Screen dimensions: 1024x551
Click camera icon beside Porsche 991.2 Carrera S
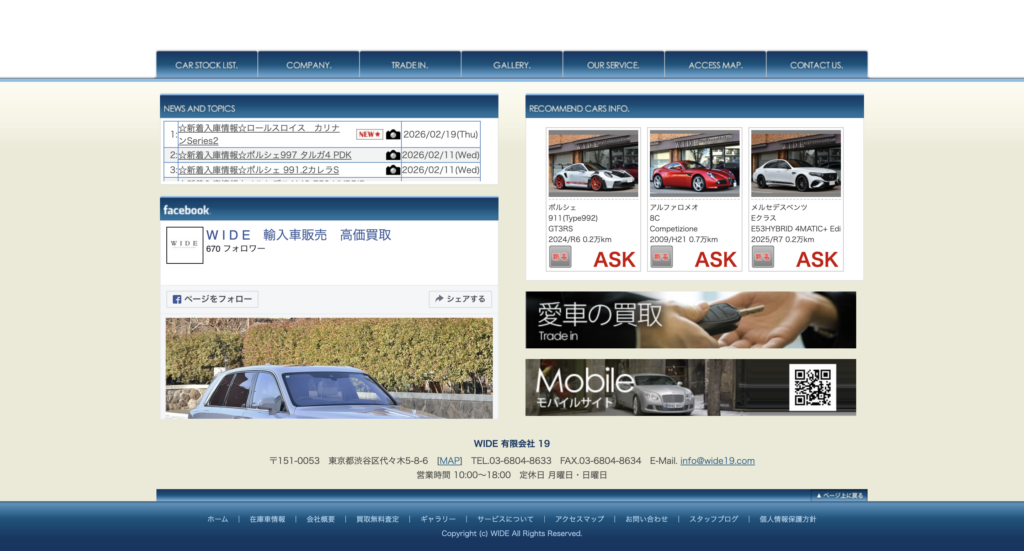coord(393,170)
